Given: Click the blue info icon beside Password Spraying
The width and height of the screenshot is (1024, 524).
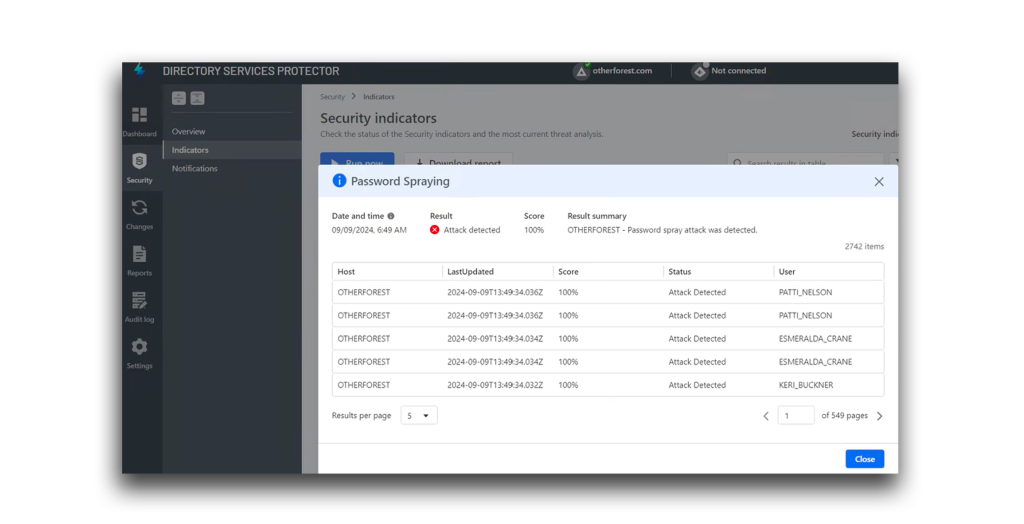Looking at the screenshot, I should tap(339, 181).
